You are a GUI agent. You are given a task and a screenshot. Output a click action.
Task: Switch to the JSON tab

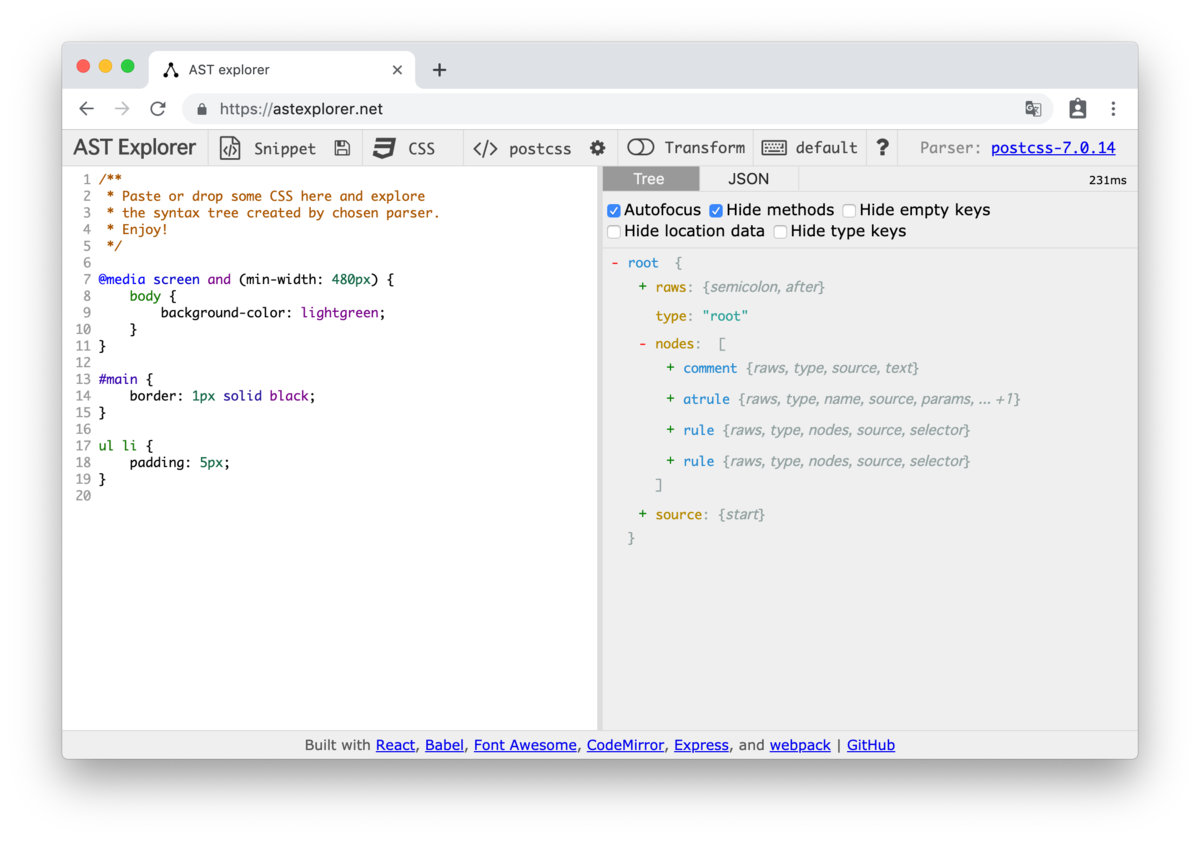(x=748, y=179)
